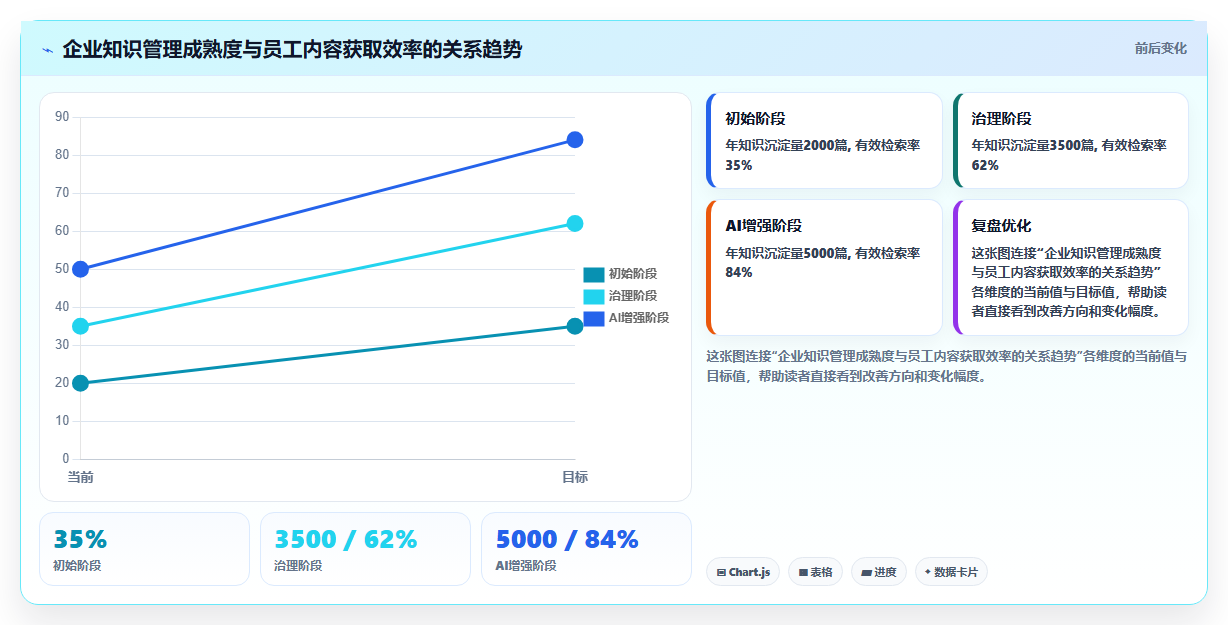
Task: Click the 治理阶段 target point at 62
Action: (x=575, y=223)
